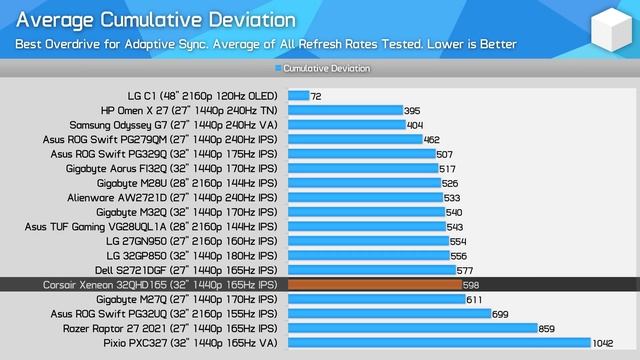640x360 pixels.
Task: Click the blue Cumulative Deviation legend swatch
Action: [x=278, y=69]
